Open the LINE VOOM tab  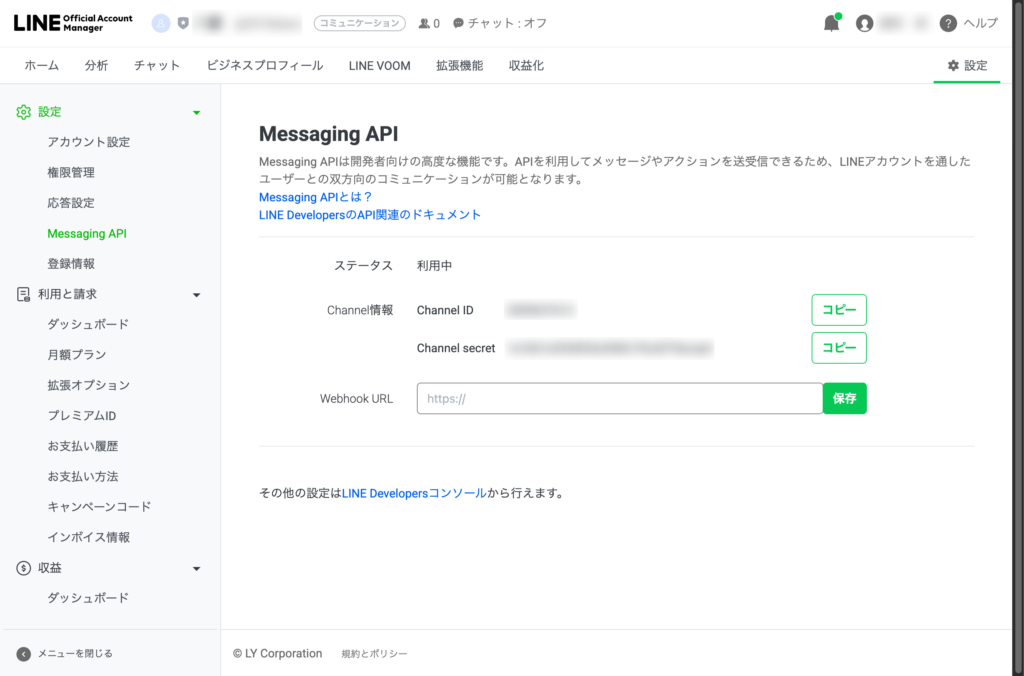click(379, 66)
